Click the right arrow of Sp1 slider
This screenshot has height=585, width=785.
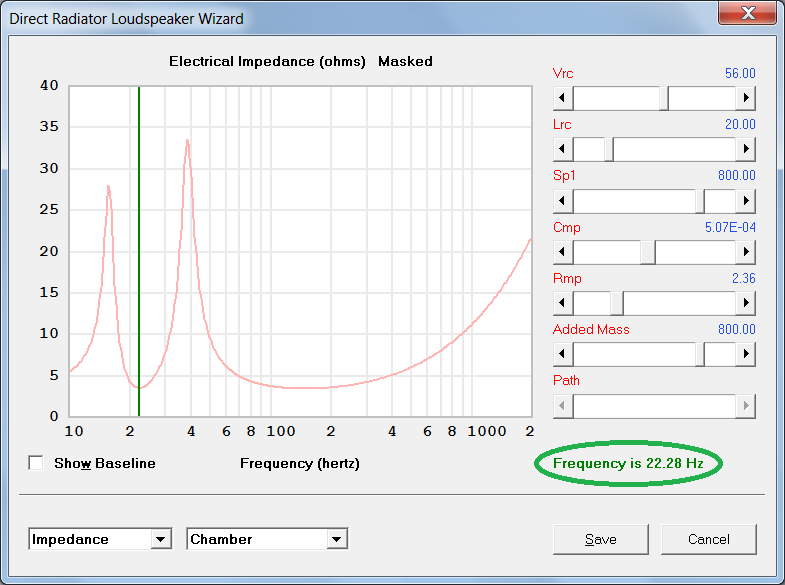(745, 201)
